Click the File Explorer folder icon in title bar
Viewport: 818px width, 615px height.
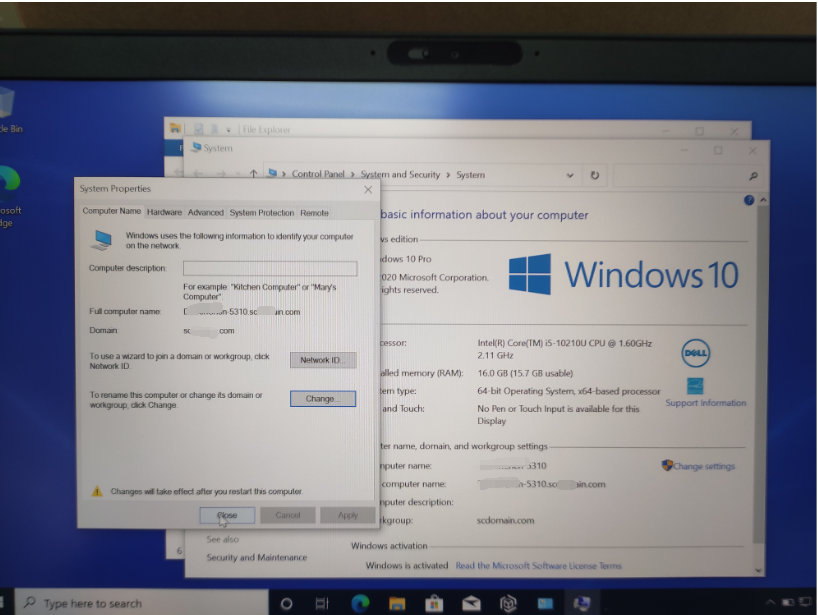175,128
